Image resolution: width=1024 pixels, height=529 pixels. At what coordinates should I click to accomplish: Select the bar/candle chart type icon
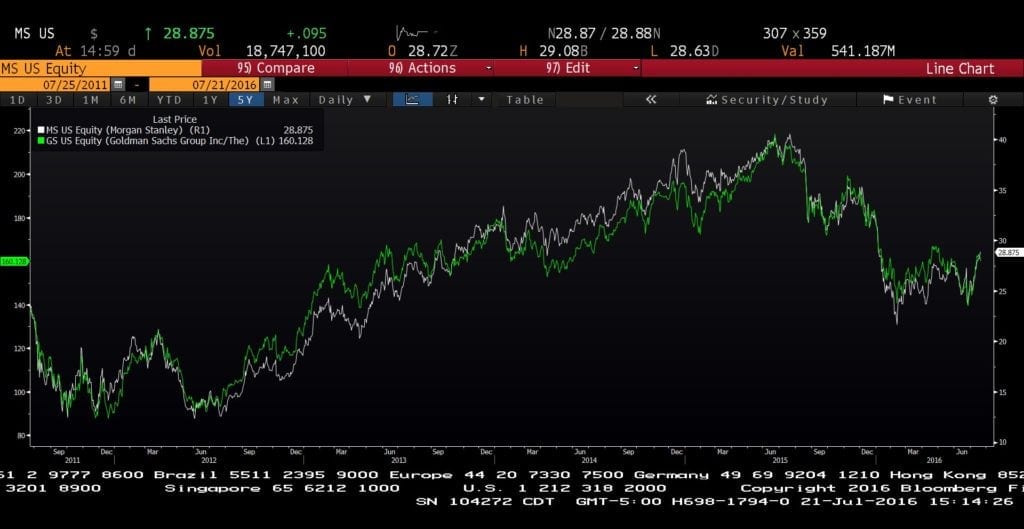coord(452,99)
